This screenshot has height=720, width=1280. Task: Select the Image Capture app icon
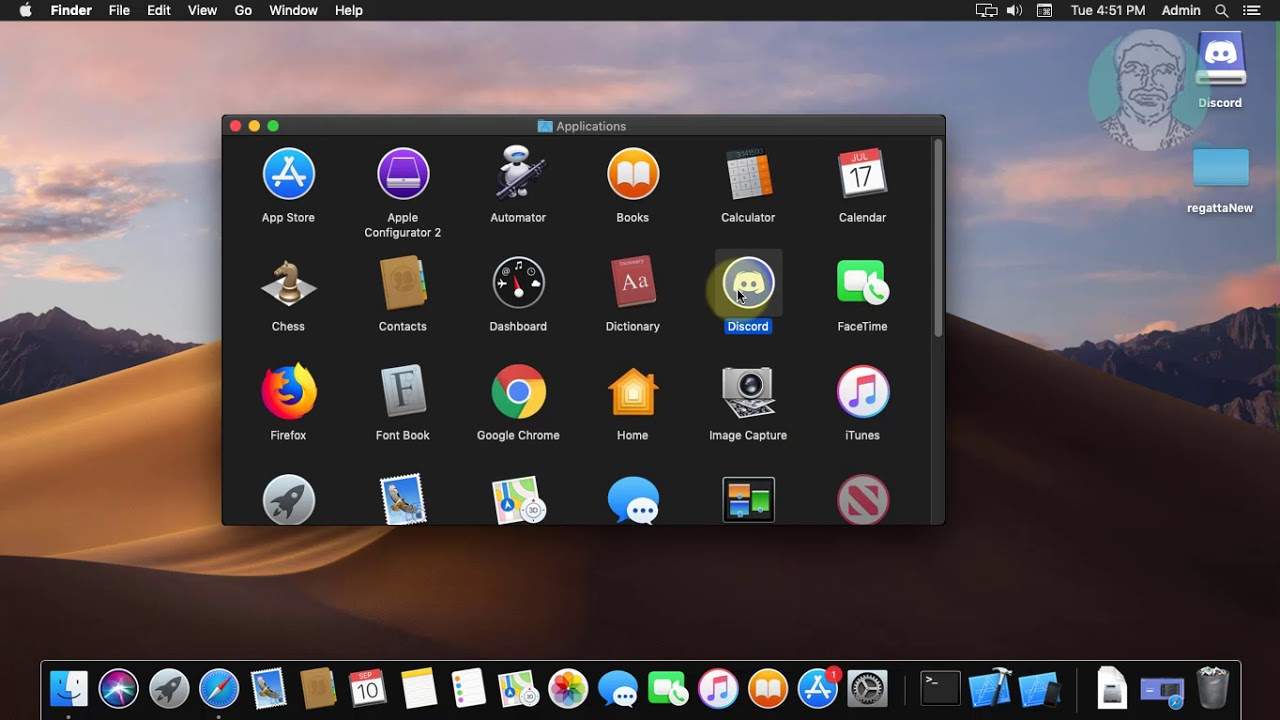pyautogui.click(x=748, y=392)
